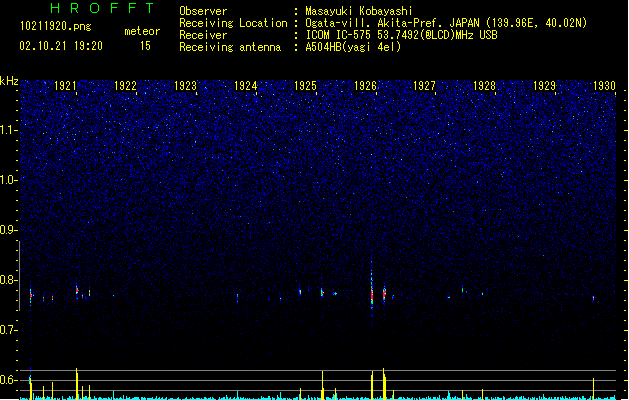This screenshot has height=400, width=629.
Task: Click the 0.8 kHz axis label
Action: (8, 280)
